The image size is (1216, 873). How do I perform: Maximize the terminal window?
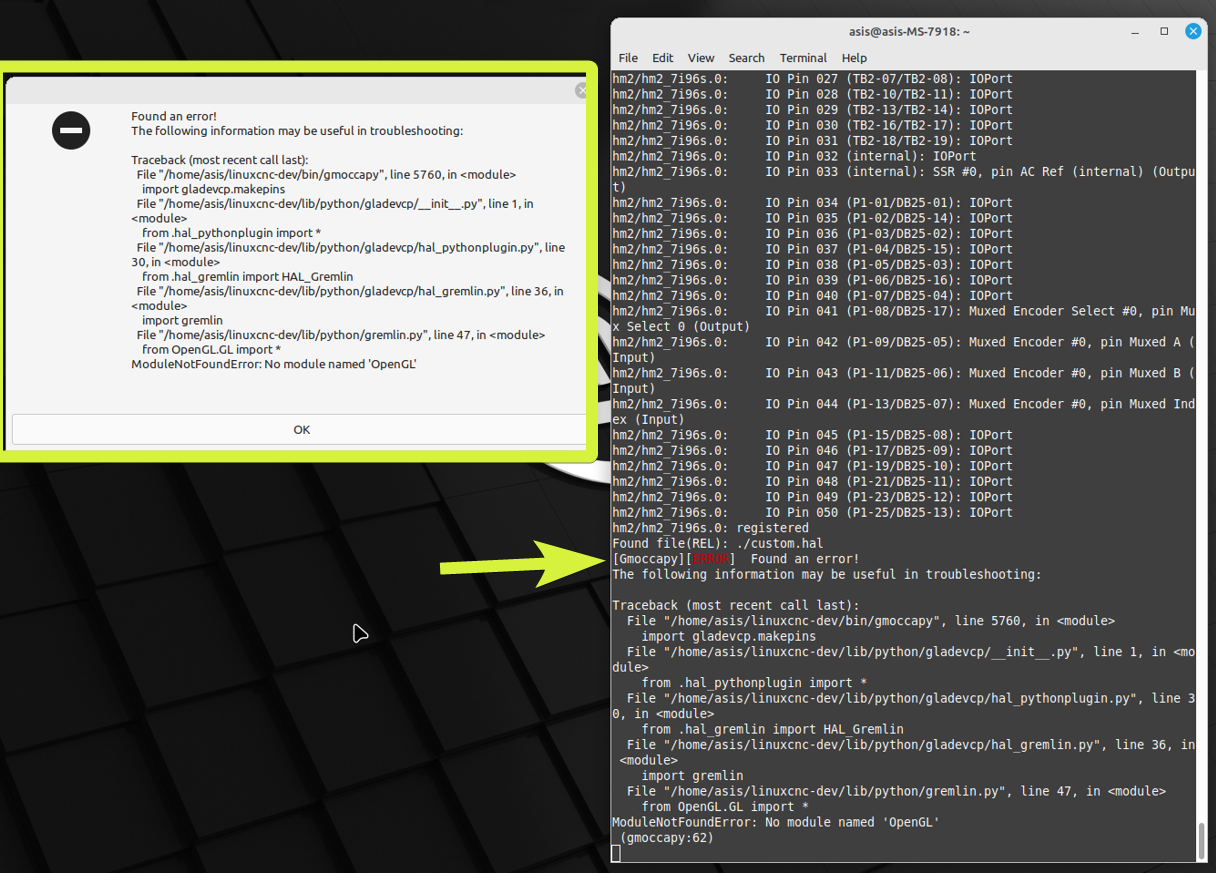click(x=1164, y=31)
